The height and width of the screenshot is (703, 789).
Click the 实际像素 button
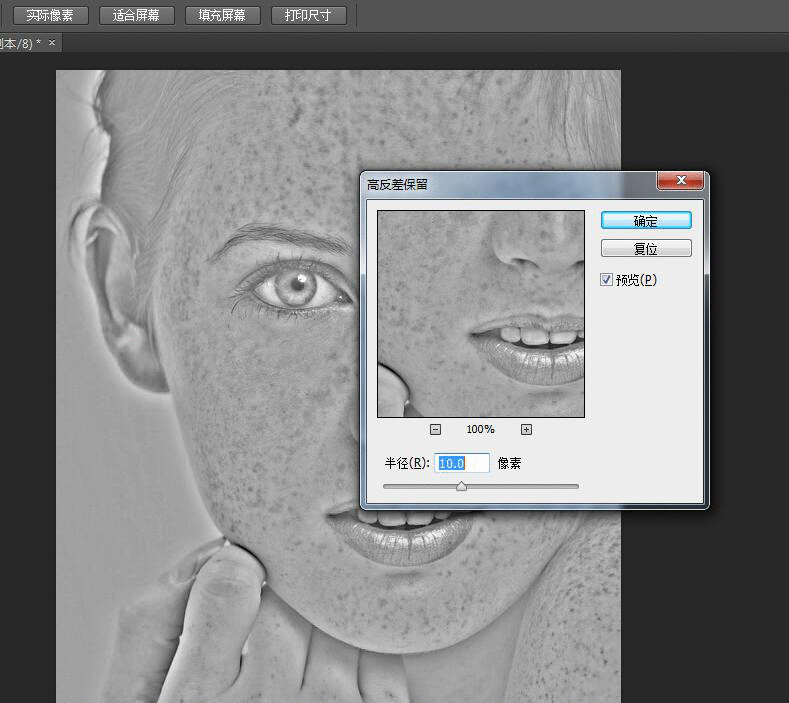(50, 16)
